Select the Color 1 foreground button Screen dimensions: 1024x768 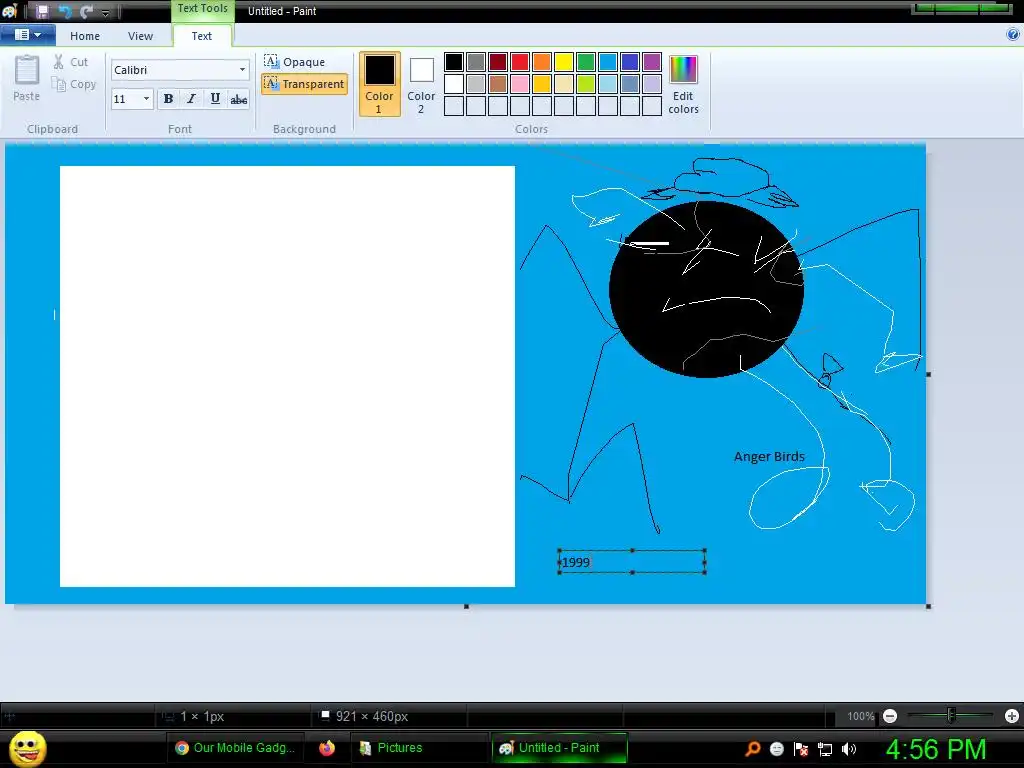379,84
